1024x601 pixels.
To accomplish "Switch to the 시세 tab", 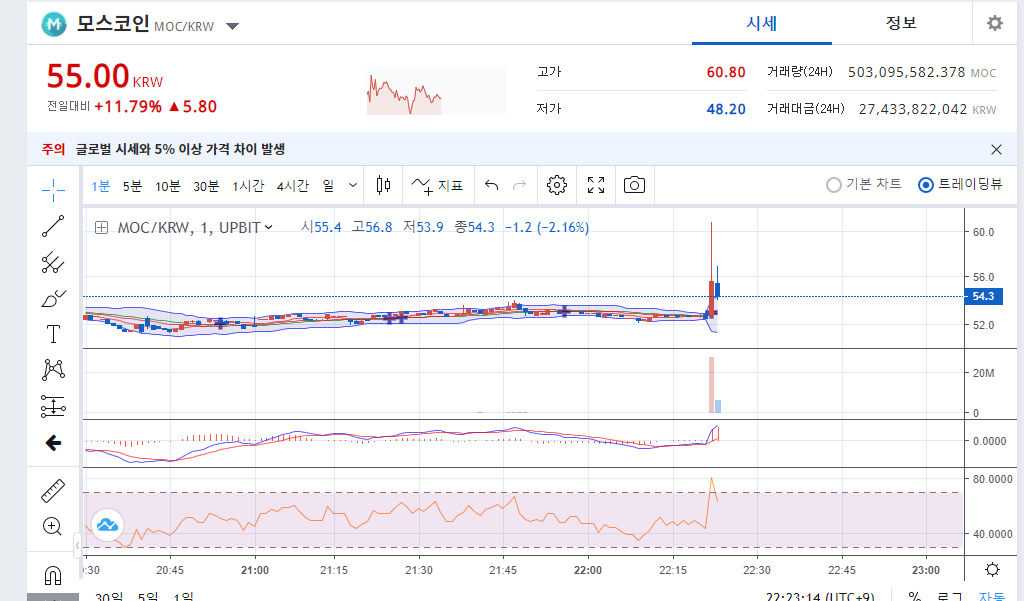I will [761, 24].
